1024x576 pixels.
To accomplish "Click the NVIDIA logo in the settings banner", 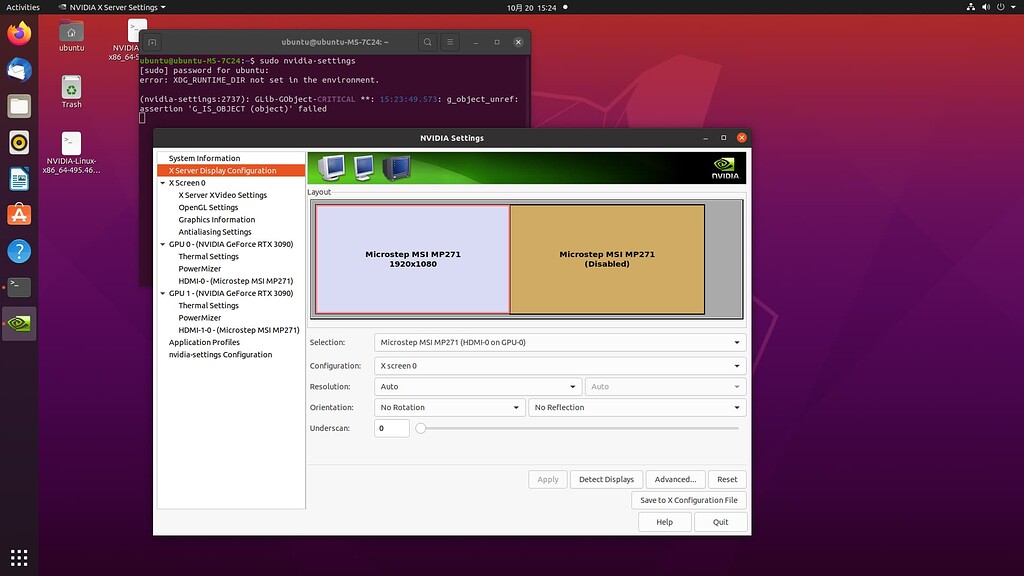I will 723,167.
